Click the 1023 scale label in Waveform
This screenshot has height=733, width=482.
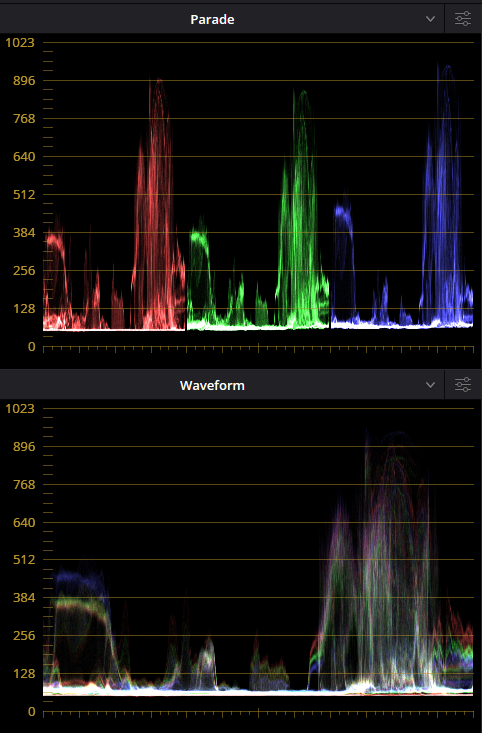point(20,409)
